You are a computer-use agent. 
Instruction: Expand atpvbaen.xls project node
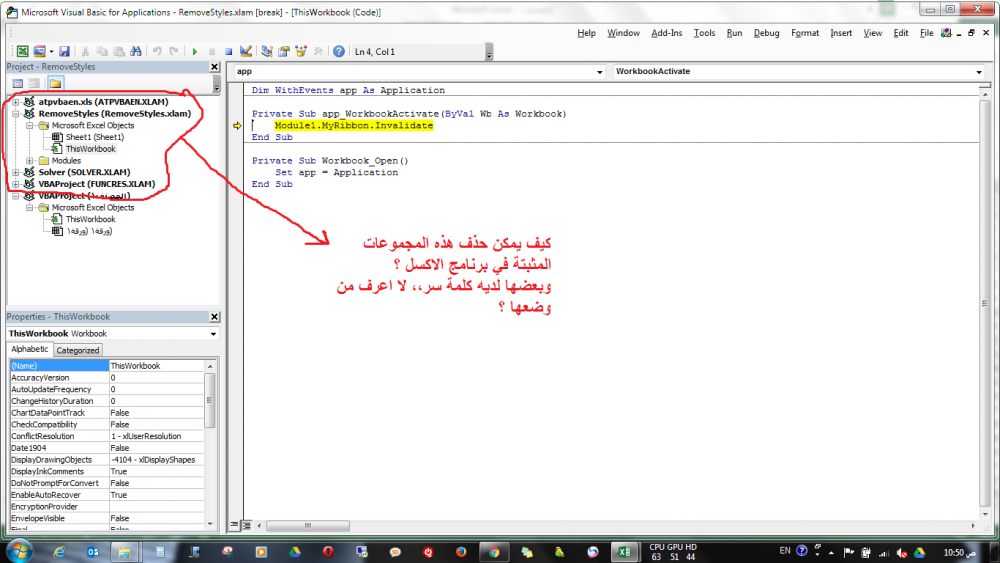coord(16,102)
